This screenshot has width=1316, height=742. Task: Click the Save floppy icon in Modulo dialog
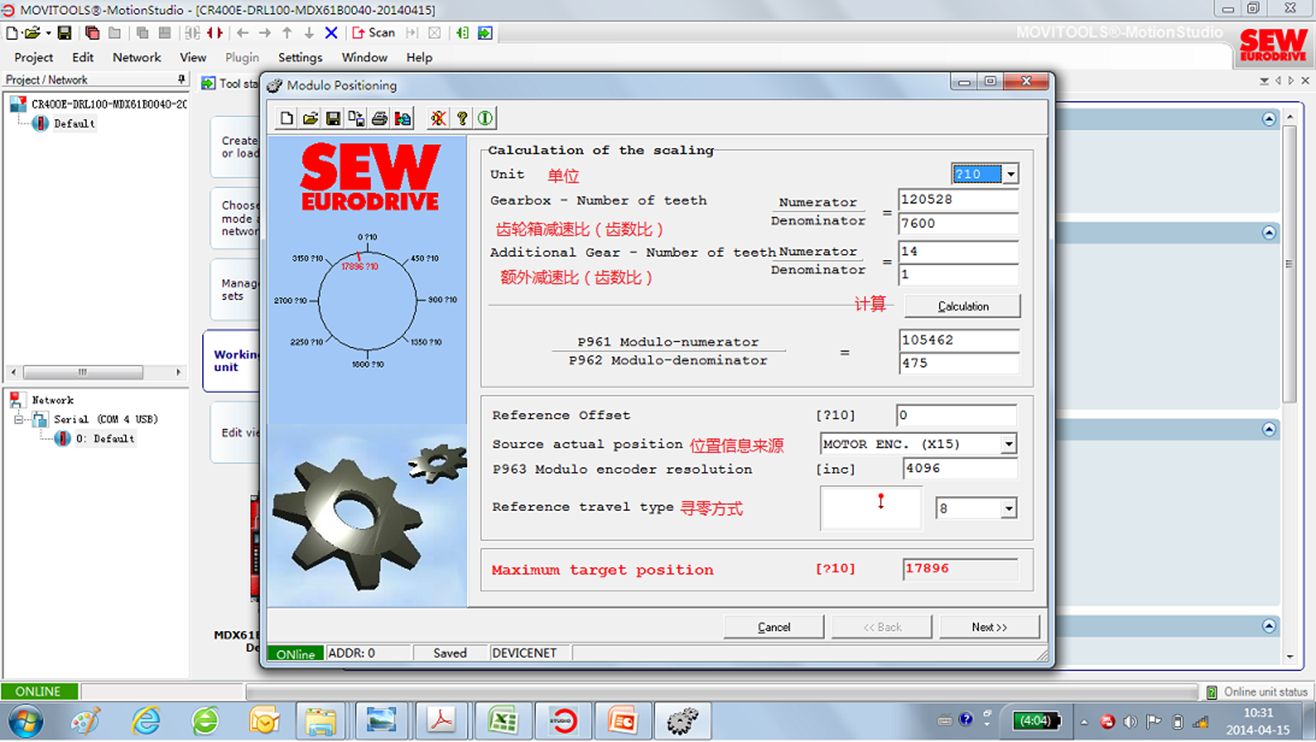tap(333, 119)
